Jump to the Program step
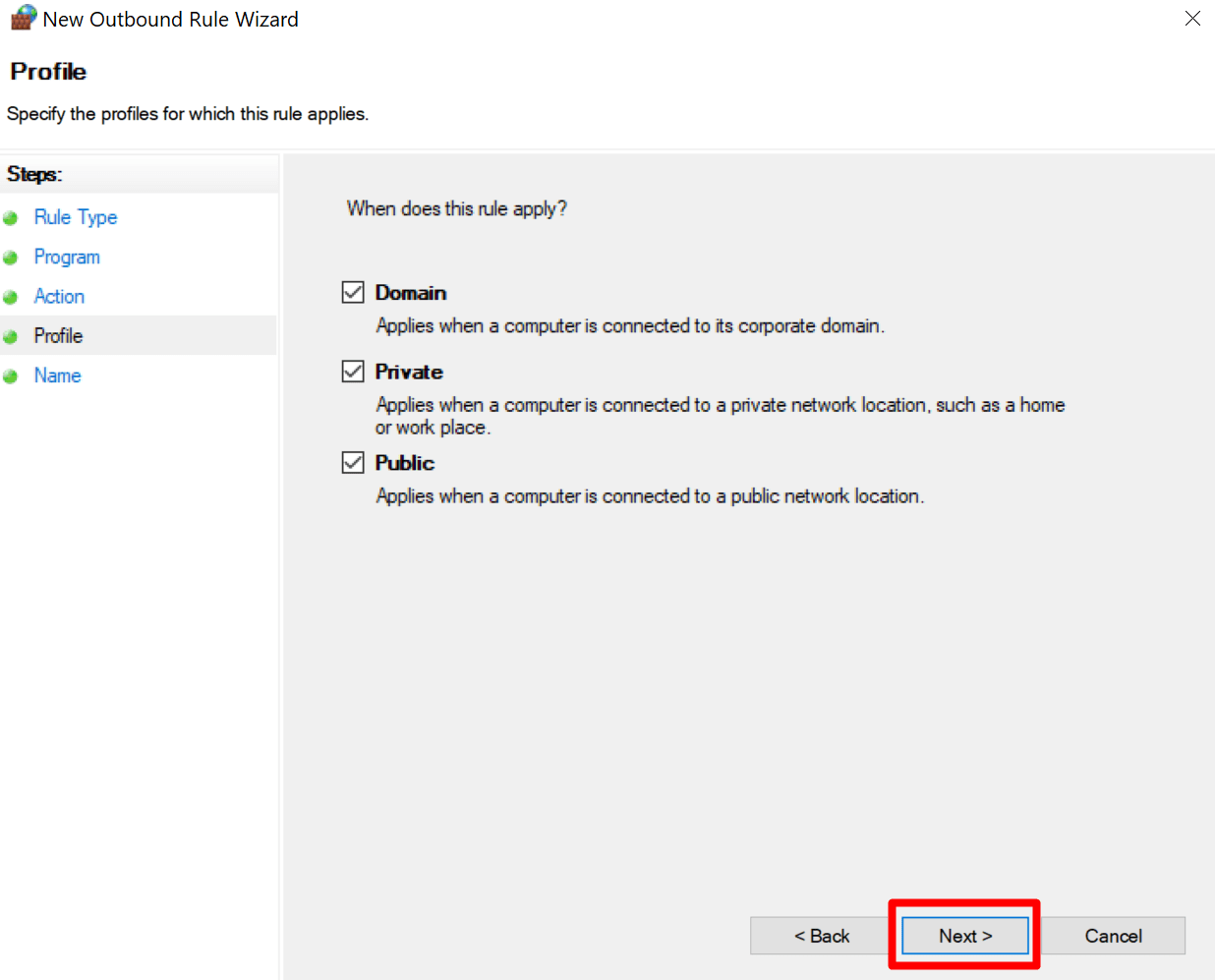This screenshot has width=1215, height=980. click(67, 257)
